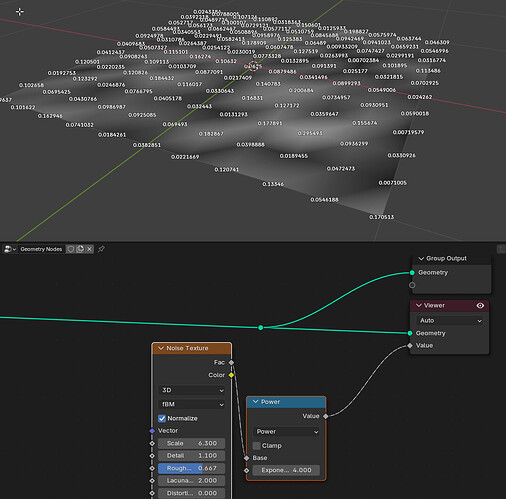Click the Lacunarity input socket

click(152, 481)
